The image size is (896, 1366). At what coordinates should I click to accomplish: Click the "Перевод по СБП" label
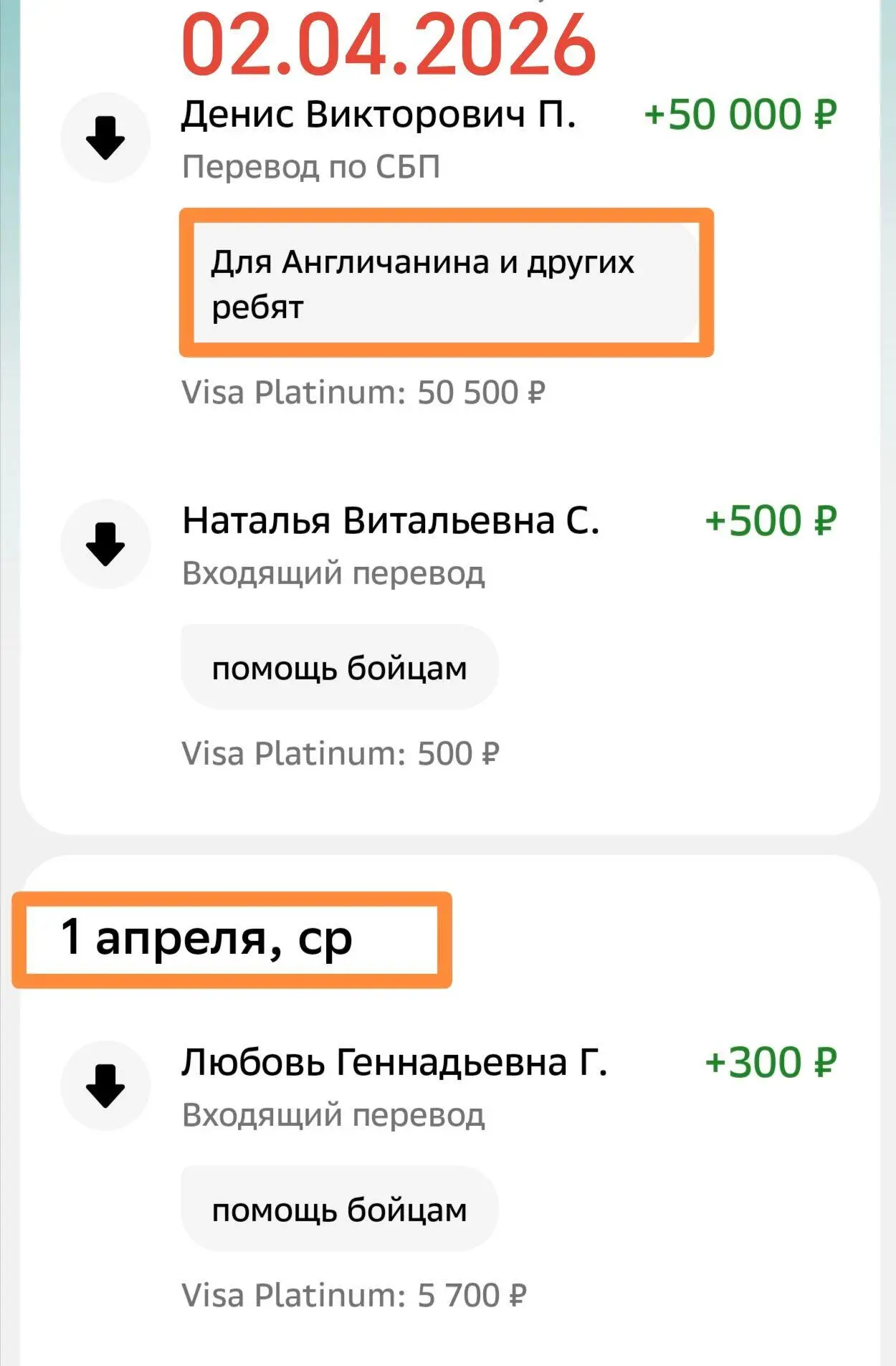click(x=310, y=167)
